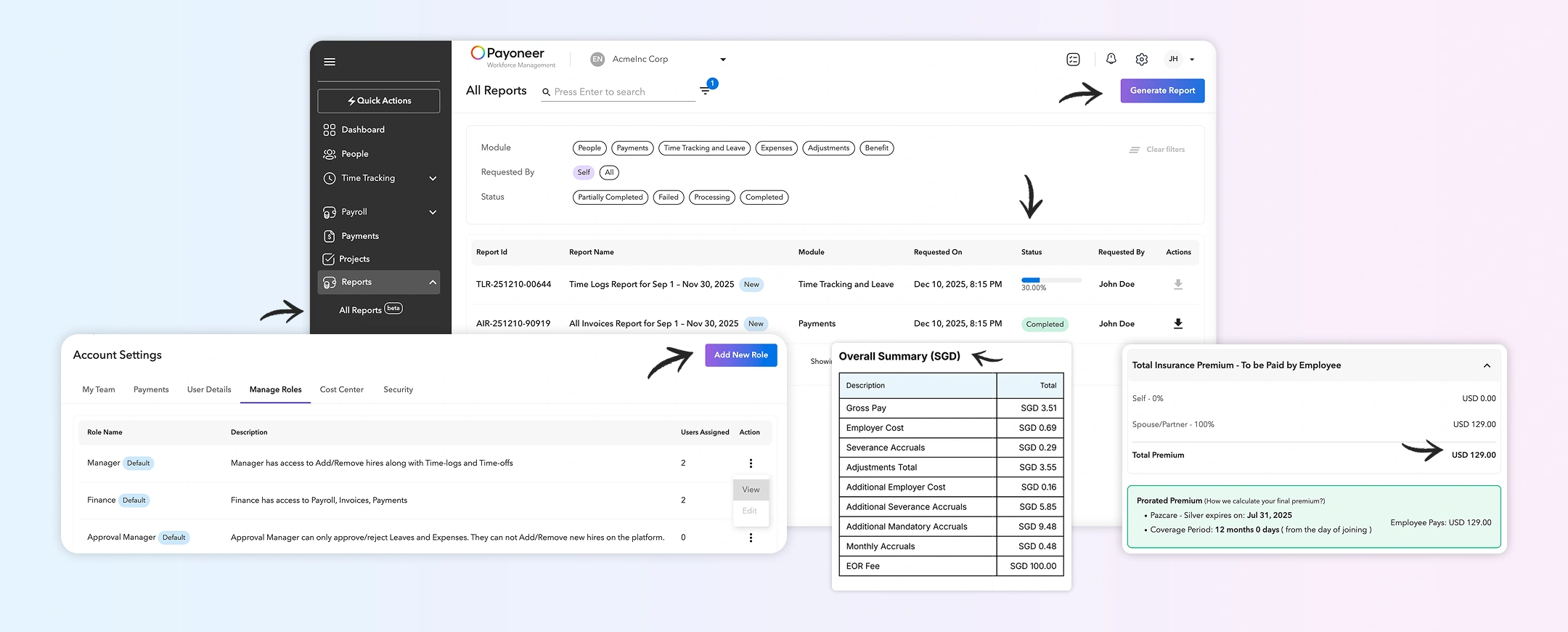The width and height of the screenshot is (1568, 632).
Task: Expand the Time Tracking sidebar menu
Action: [x=433, y=179]
